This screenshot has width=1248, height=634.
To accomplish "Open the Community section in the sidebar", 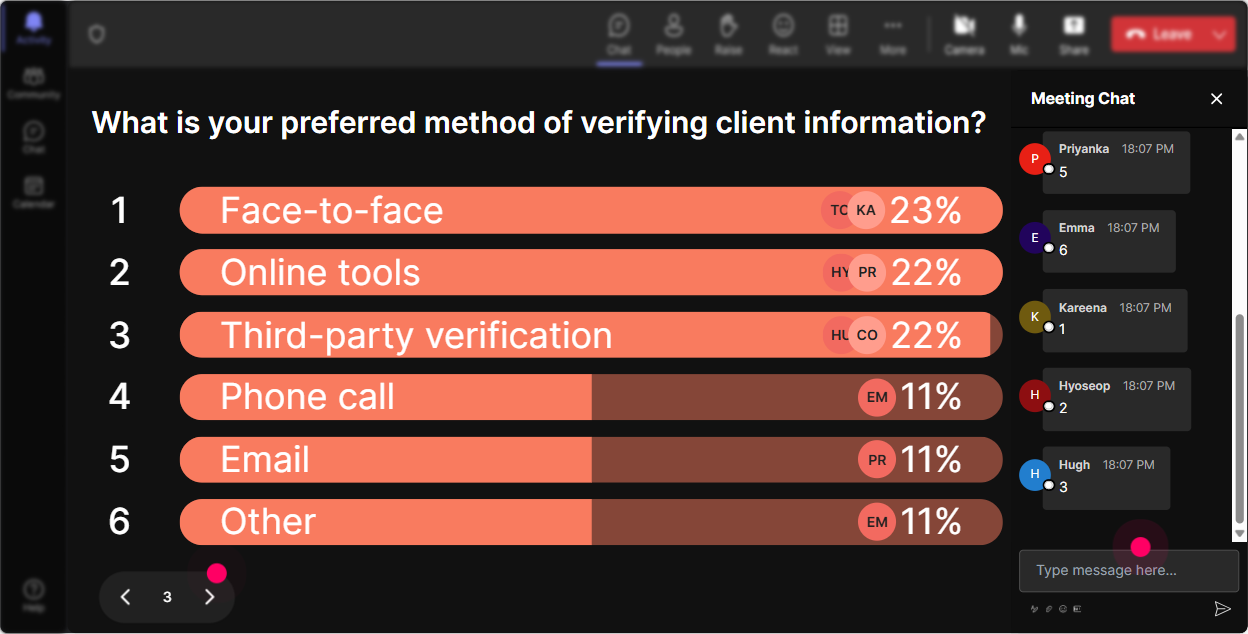I will tap(34, 83).
